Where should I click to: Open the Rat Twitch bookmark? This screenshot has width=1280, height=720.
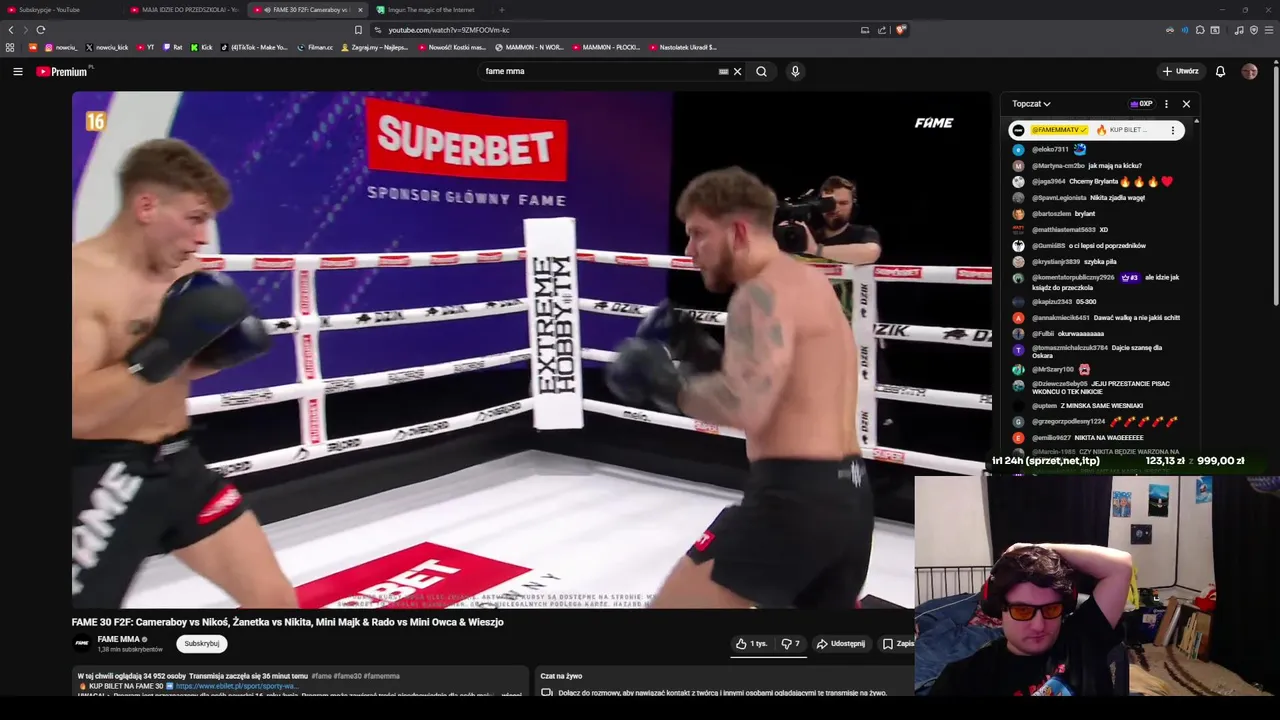click(x=173, y=47)
